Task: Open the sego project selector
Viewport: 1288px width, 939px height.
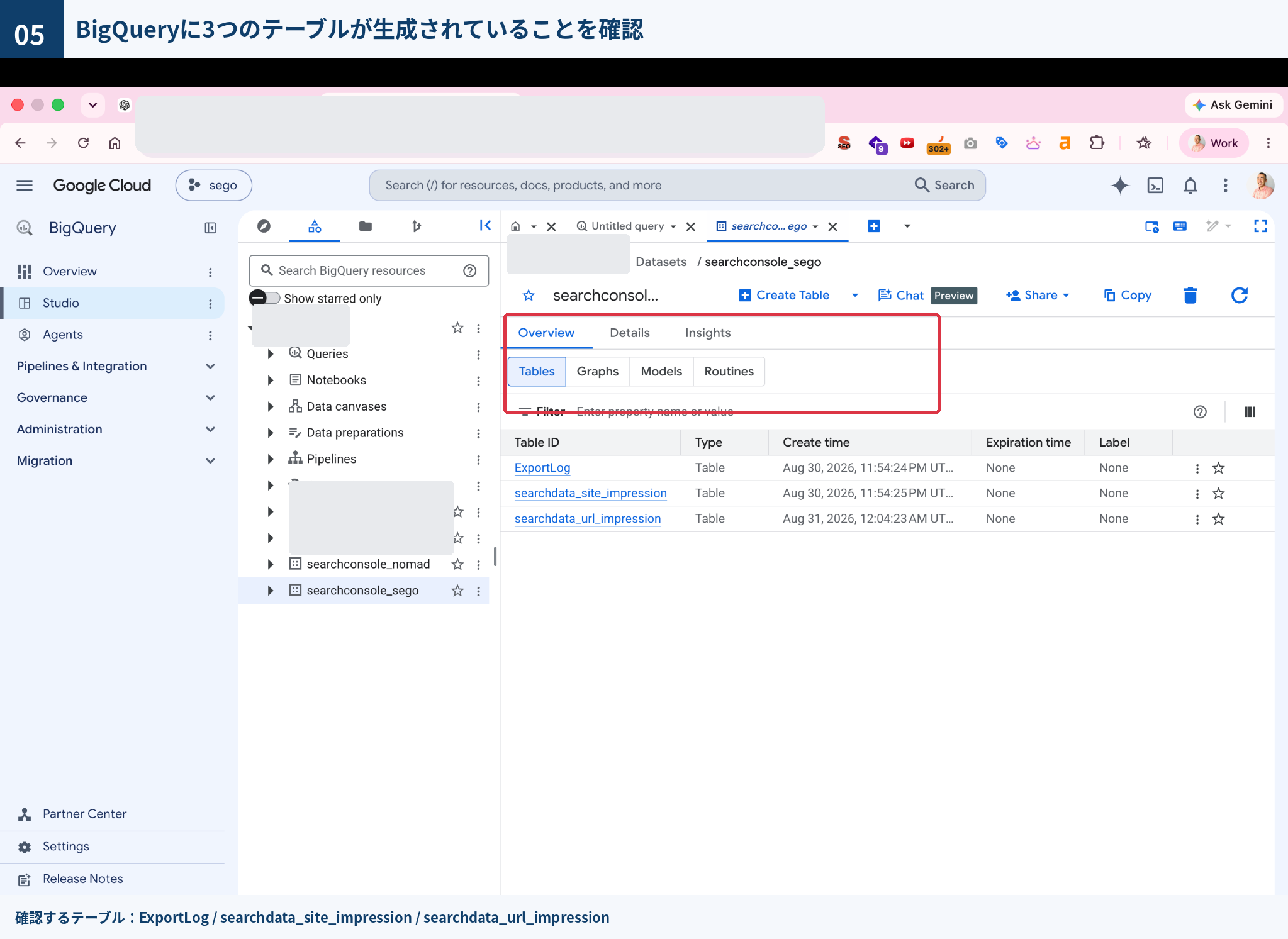Action: [x=214, y=185]
